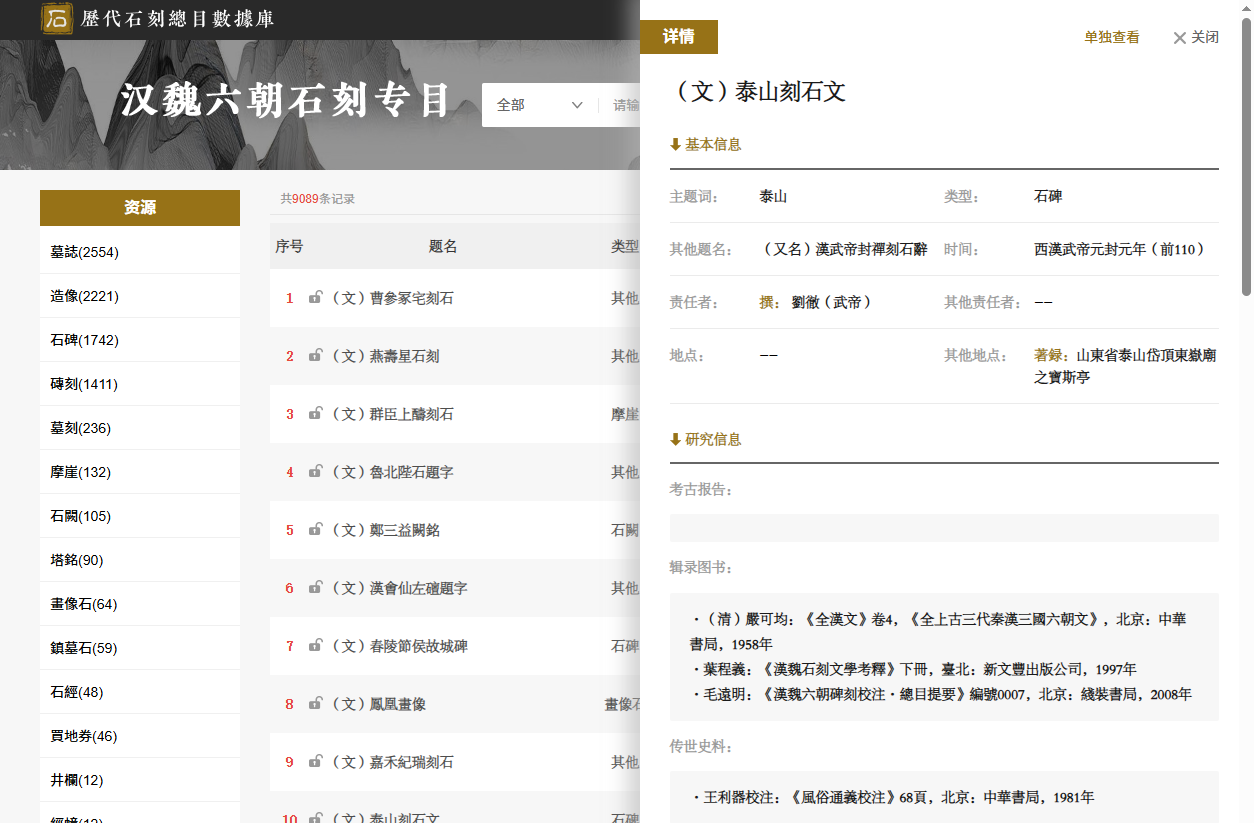This screenshot has width=1254, height=823.
Task: Select the 造像(2221) resource category
Action: pyautogui.click(x=140, y=296)
